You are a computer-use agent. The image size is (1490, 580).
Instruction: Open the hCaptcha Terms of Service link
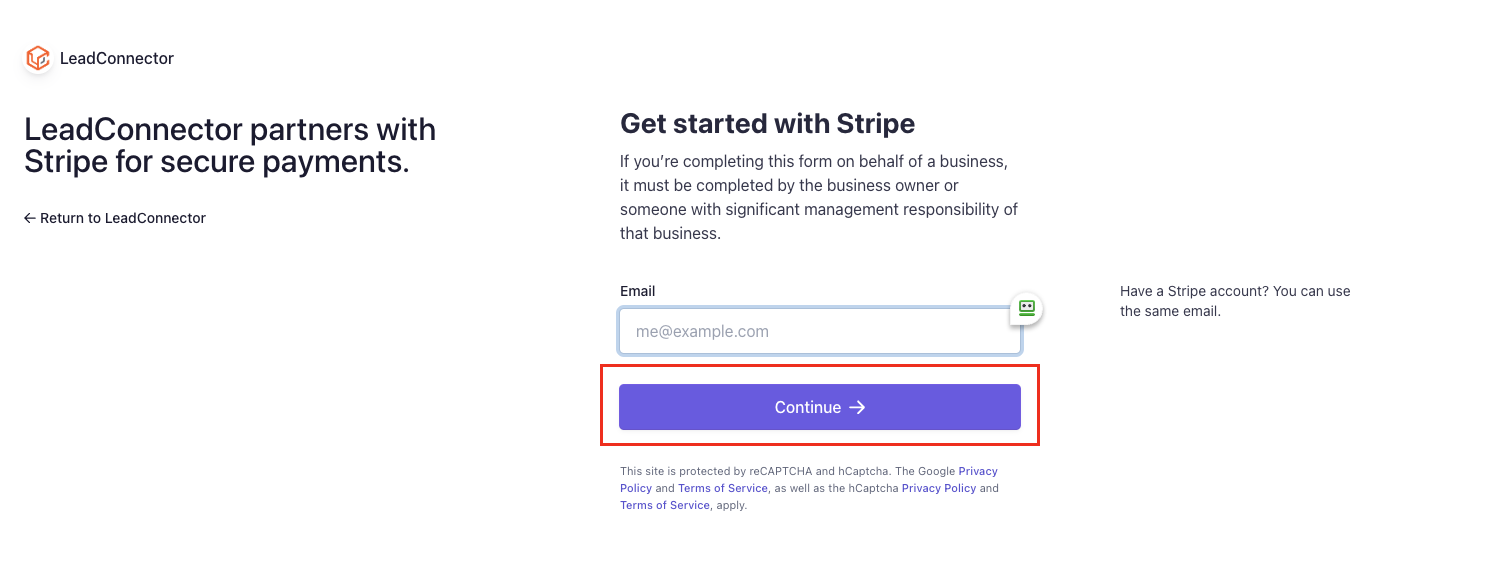pyautogui.click(x=664, y=505)
